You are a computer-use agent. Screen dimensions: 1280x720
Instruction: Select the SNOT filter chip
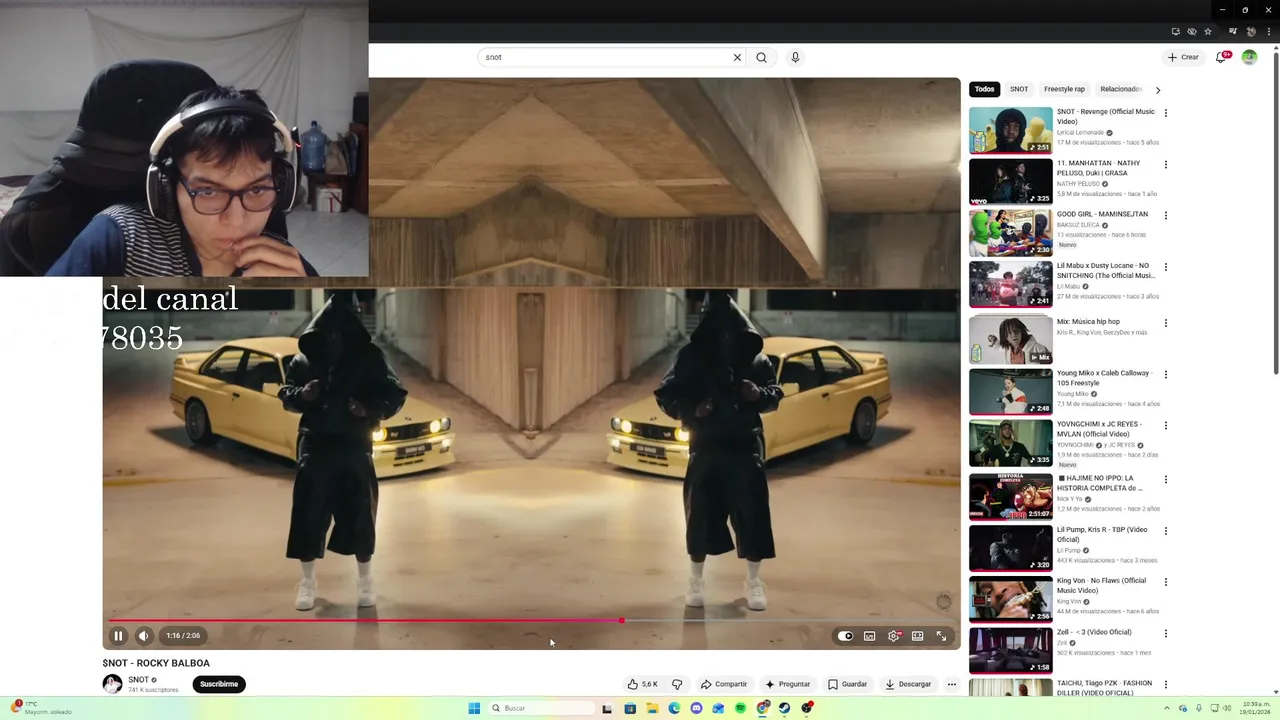pyautogui.click(x=1019, y=89)
